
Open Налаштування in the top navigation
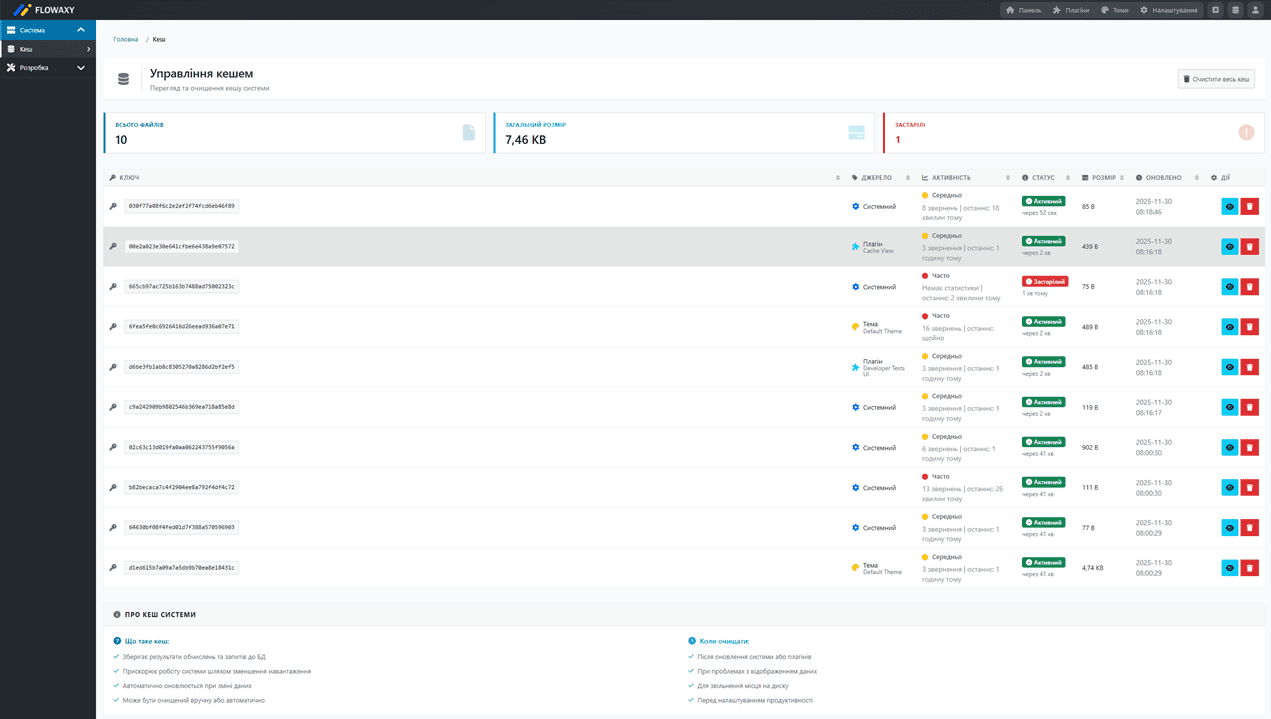1168,10
